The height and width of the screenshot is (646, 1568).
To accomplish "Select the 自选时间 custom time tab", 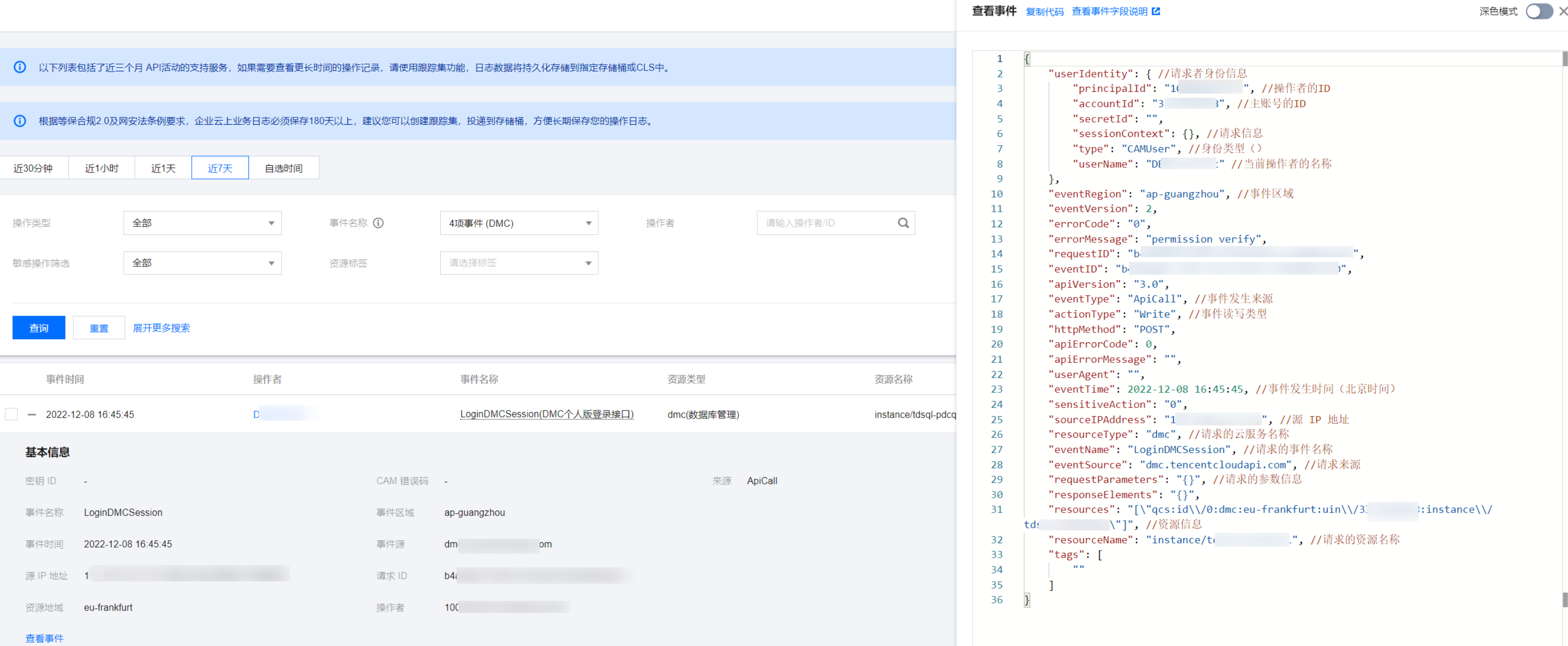I will point(284,168).
